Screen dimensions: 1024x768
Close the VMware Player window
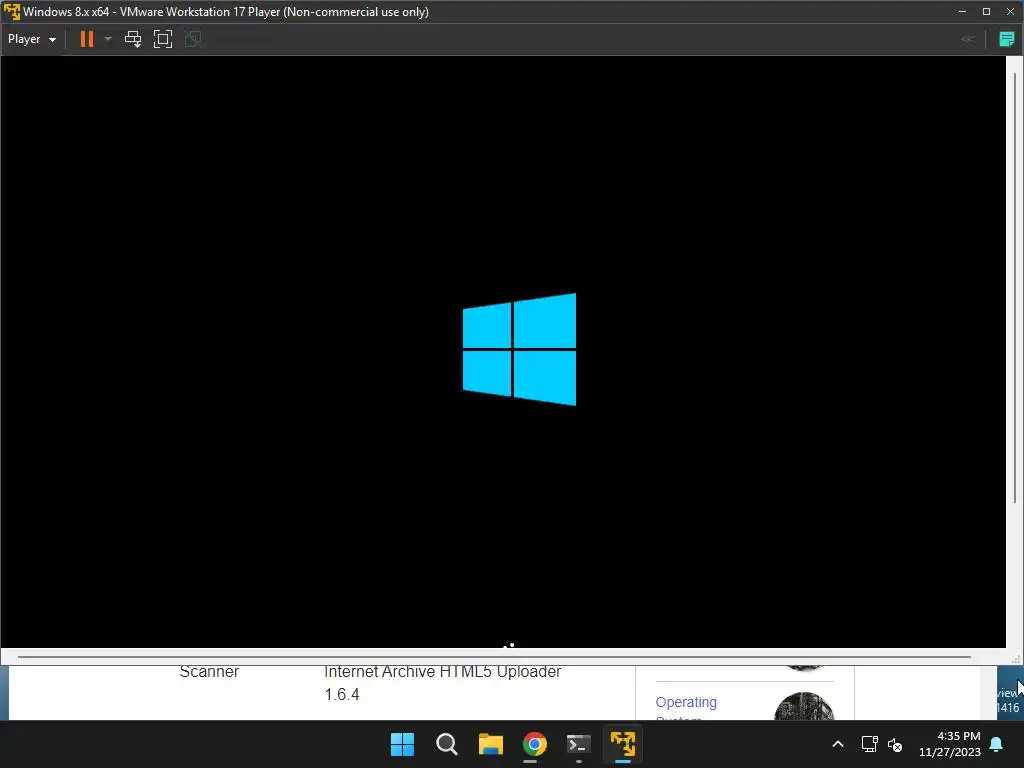pos(1010,12)
